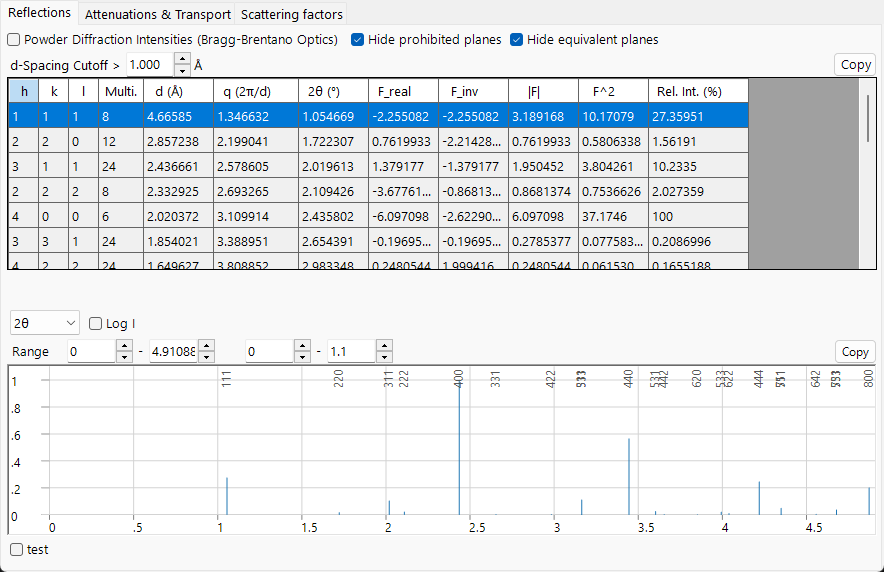Enable Powder Diffraction Intensities checkbox

click(14, 39)
